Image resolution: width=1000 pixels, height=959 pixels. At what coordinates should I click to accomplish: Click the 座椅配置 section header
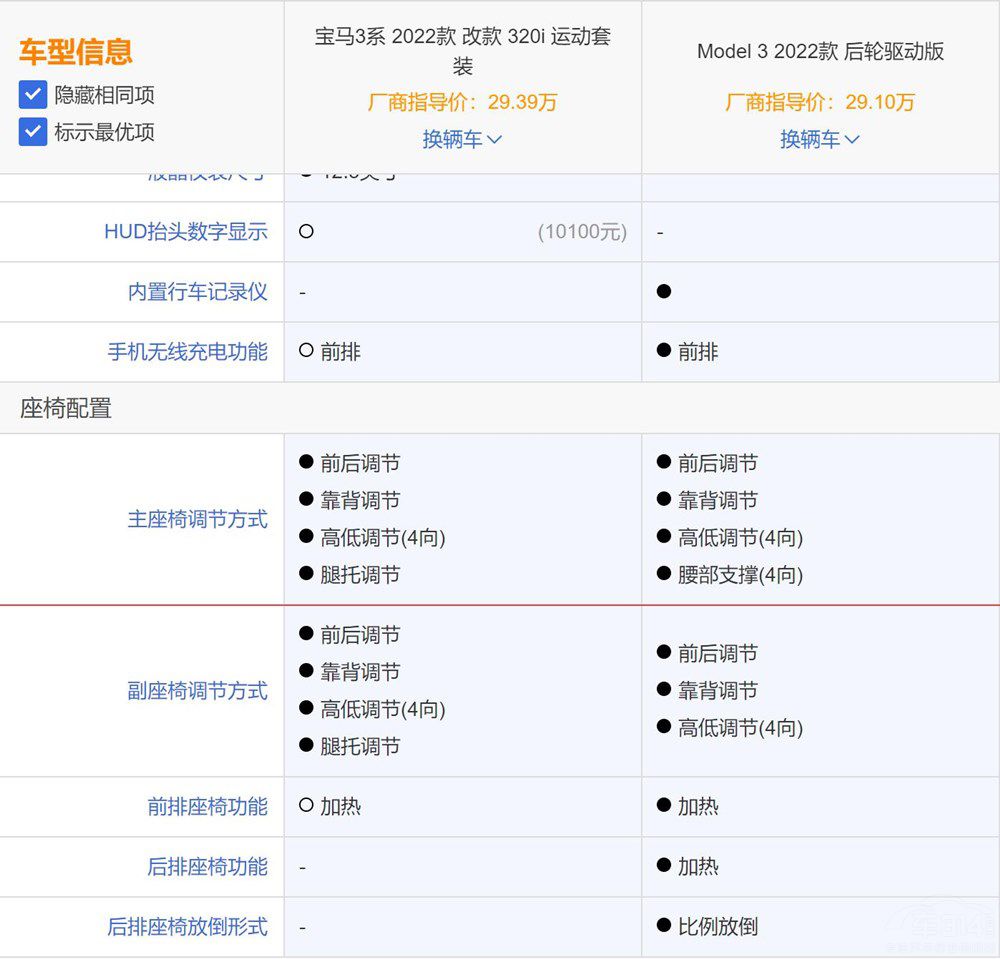(x=66, y=408)
